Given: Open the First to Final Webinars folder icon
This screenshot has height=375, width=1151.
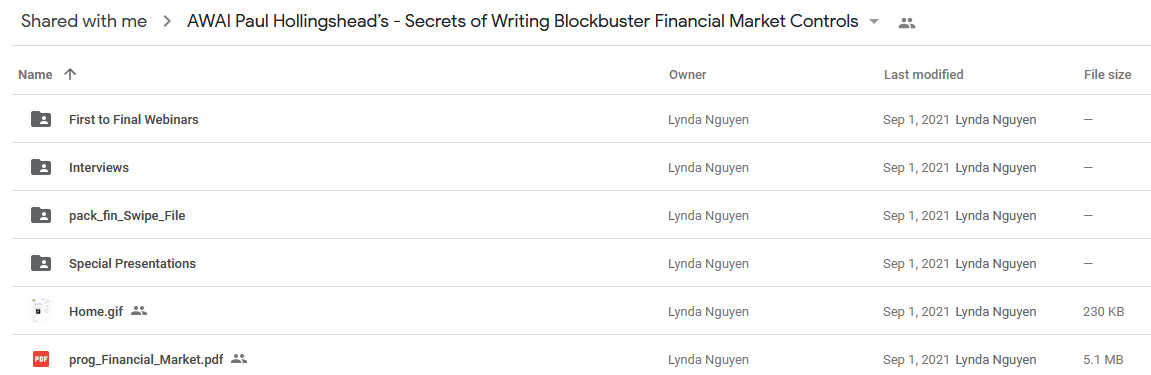Looking at the screenshot, I should [x=41, y=120].
